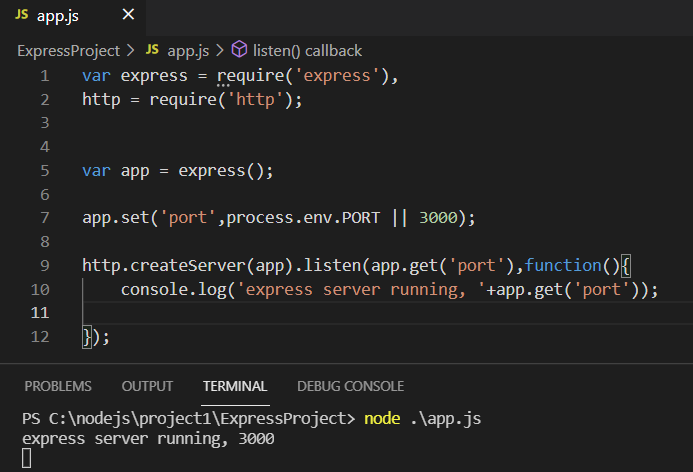Switch to the PROBLEMS panel tab

(x=58, y=386)
